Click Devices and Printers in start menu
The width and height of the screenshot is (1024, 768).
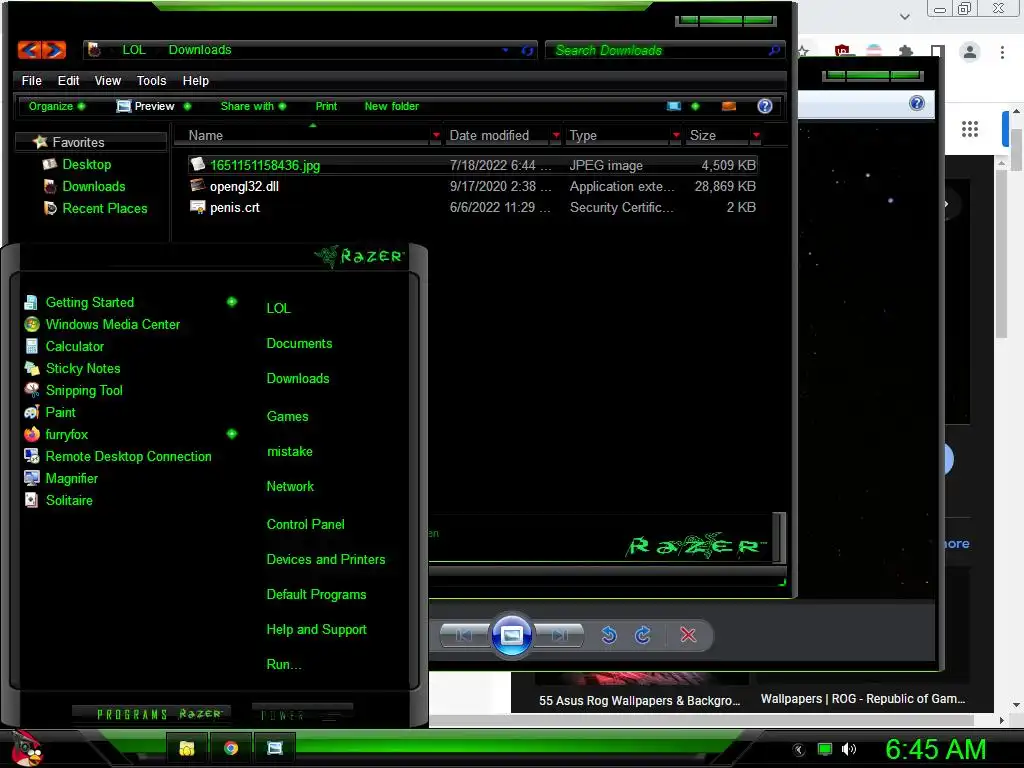click(326, 560)
